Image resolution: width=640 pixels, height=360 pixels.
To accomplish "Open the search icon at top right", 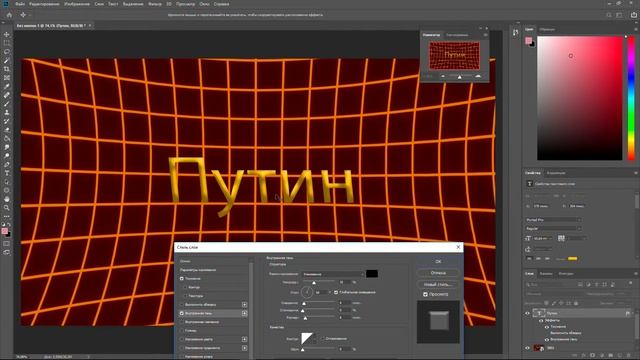I will [609, 15].
